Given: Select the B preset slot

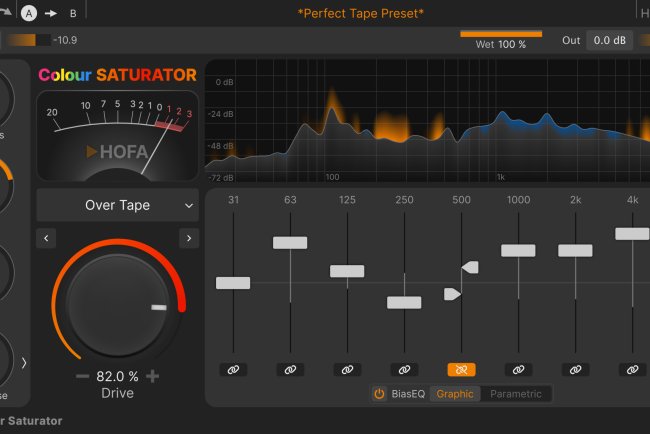Looking at the screenshot, I should tap(73, 14).
